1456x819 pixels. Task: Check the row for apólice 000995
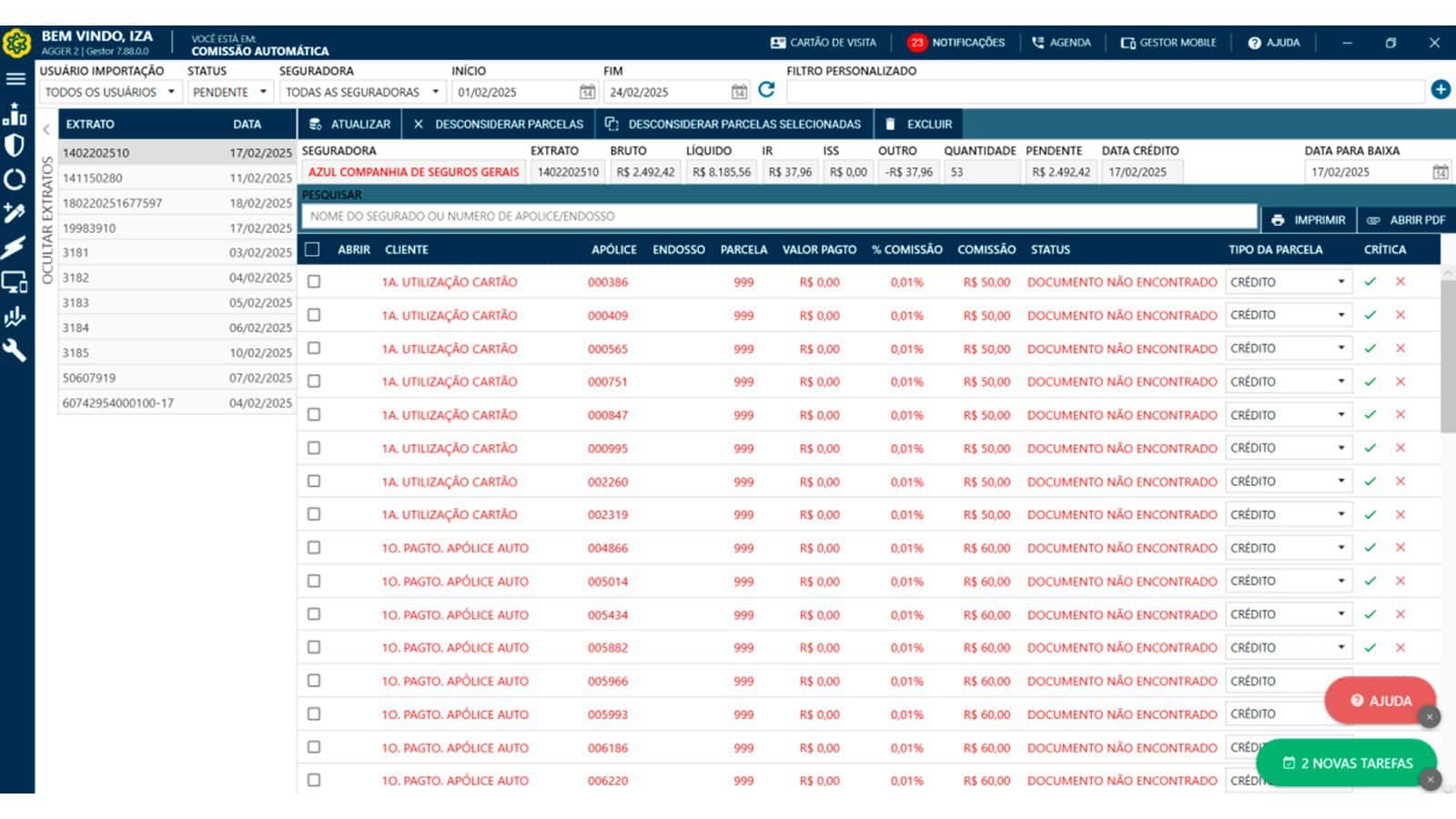click(x=314, y=448)
